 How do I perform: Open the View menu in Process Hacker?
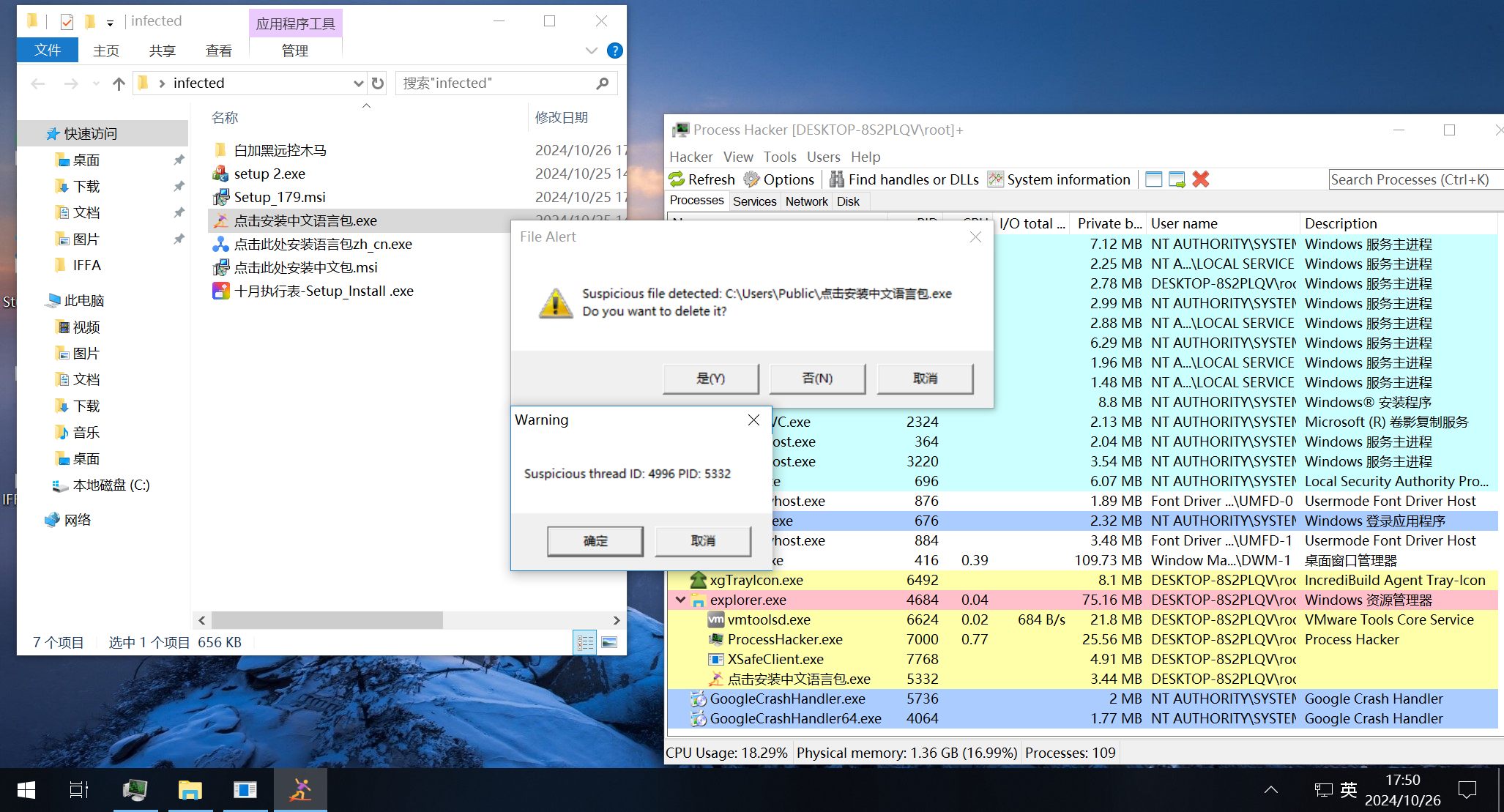point(738,157)
